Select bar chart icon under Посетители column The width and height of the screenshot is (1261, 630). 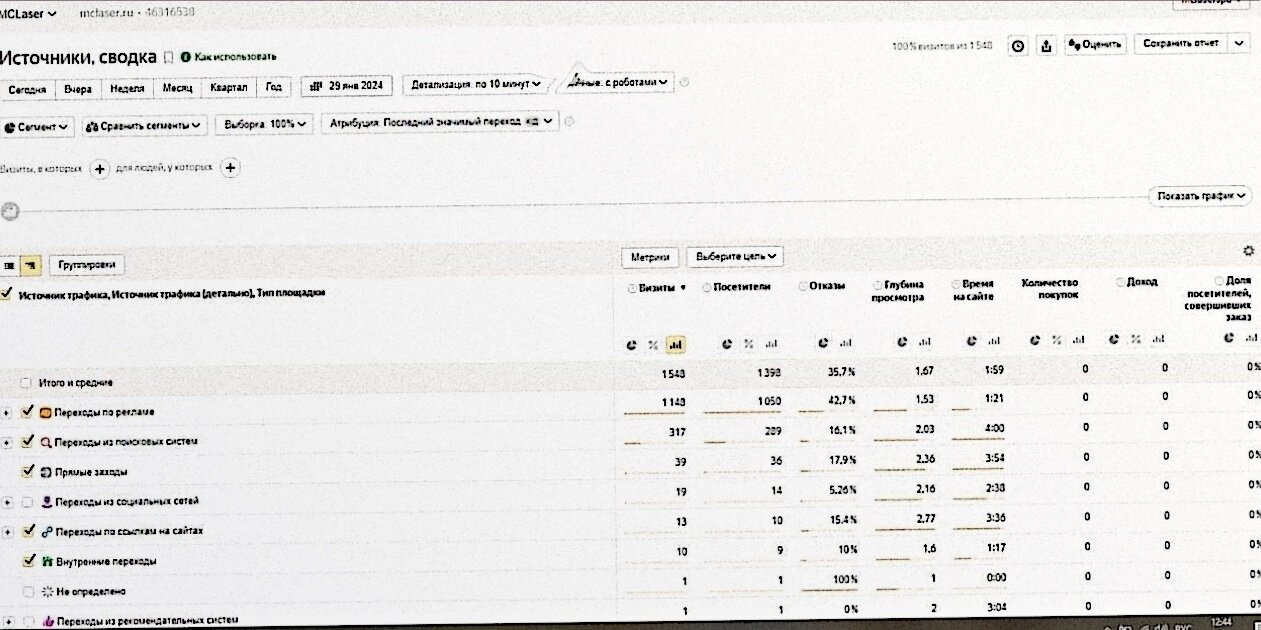pyautogui.click(x=771, y=344)
